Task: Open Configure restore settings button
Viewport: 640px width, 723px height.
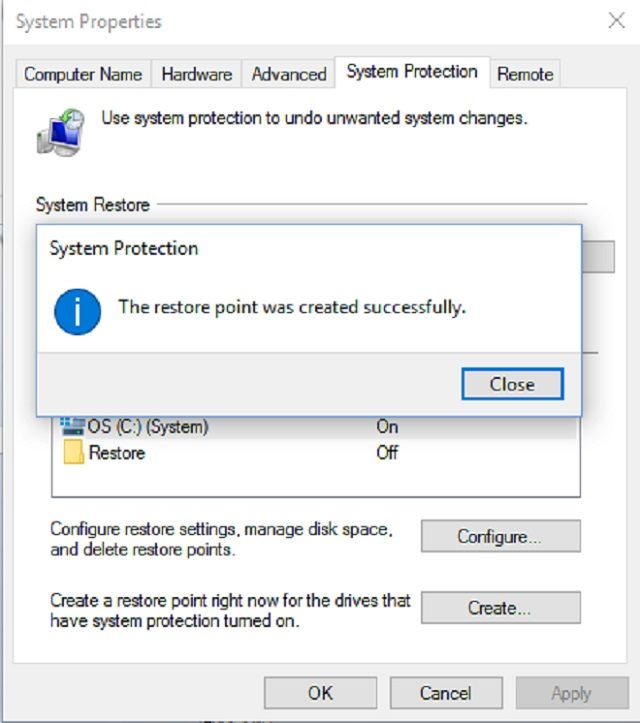Action: [x=501, y=536]
